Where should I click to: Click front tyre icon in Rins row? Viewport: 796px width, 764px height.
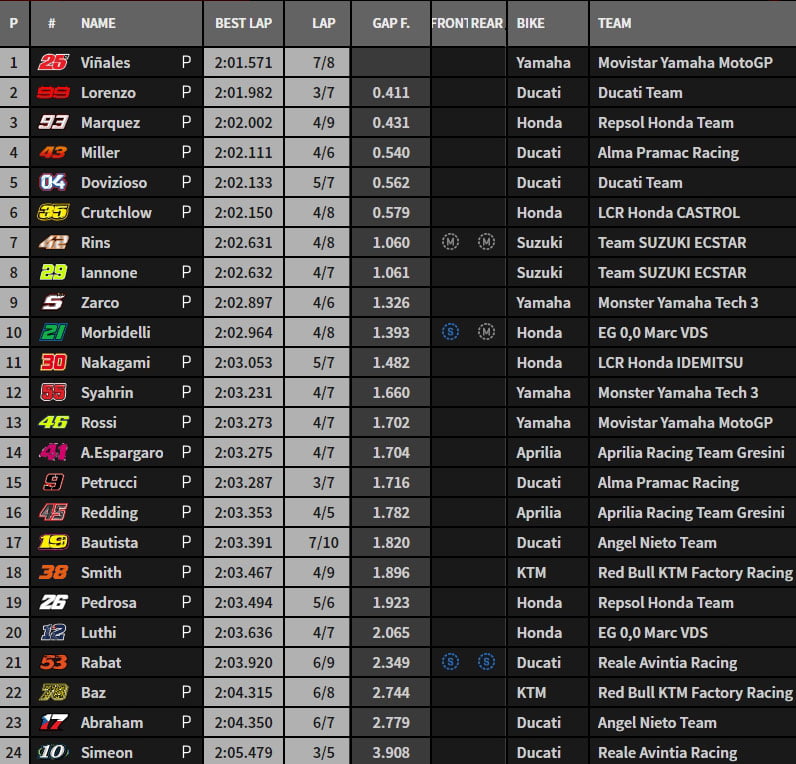pyautogui.click(x=450, y=242)
